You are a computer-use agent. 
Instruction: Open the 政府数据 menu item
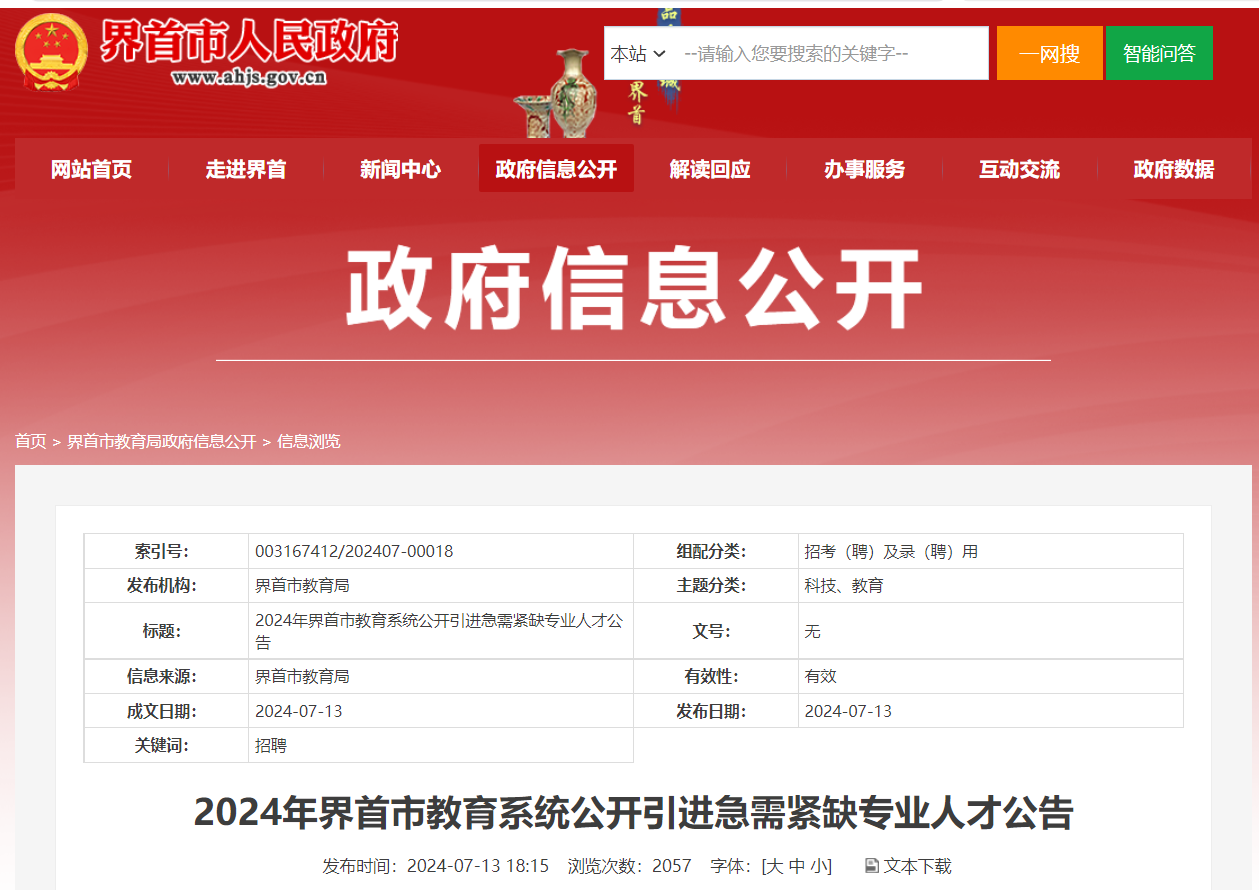click(1174, 169)
